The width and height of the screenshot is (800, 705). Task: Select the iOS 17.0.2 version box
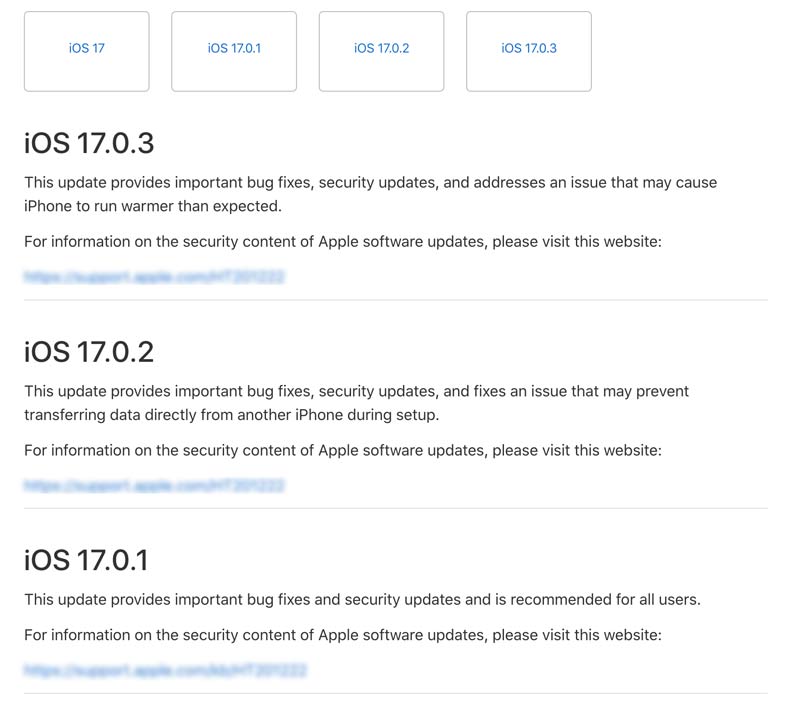(382, 52)
